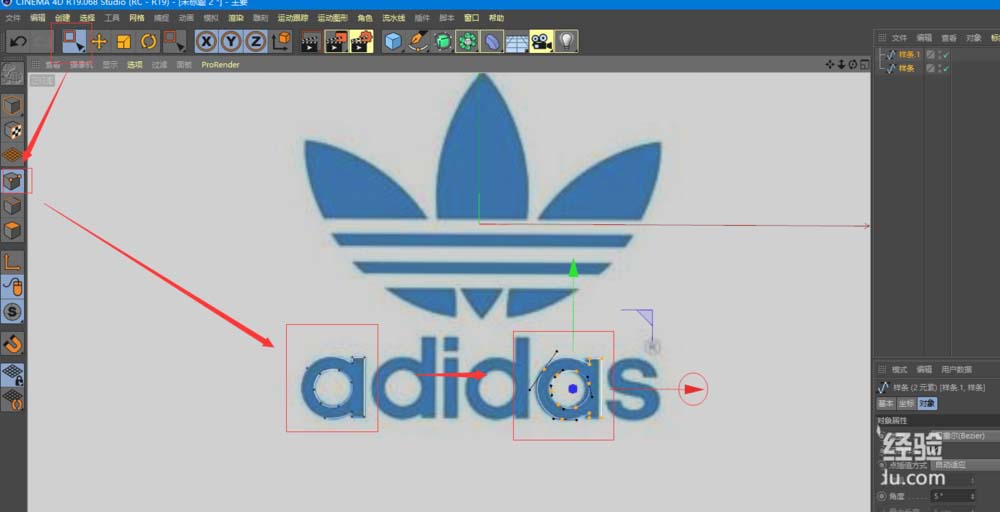Click the green array flower icon
Viewport: 1000px width, 512px height.
tap(467, 42)
